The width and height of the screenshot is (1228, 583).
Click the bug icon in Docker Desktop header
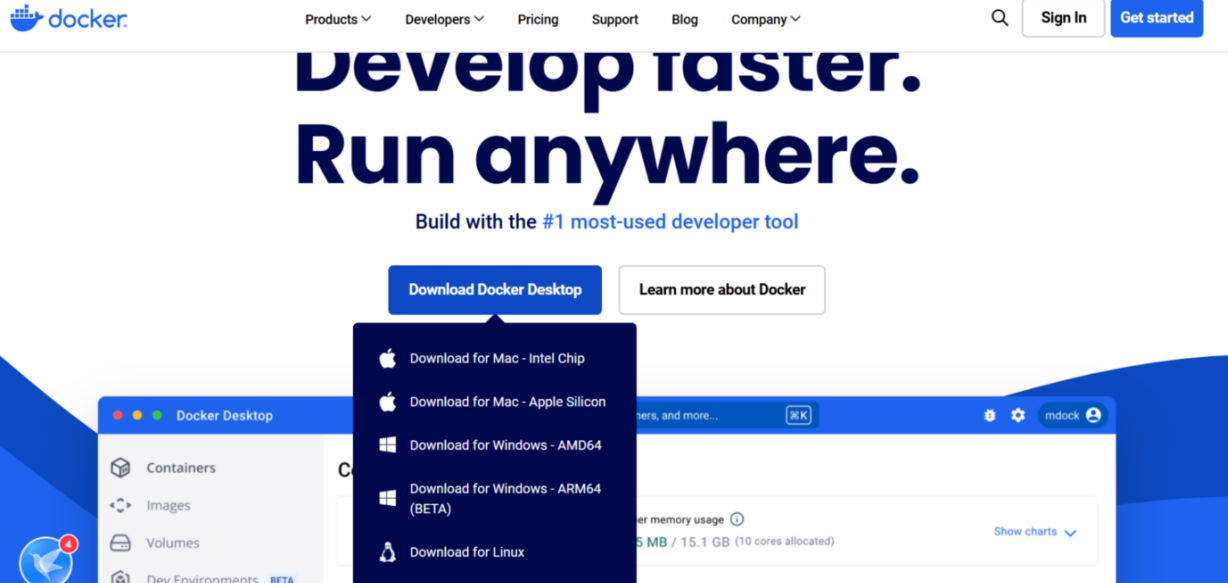989,415
